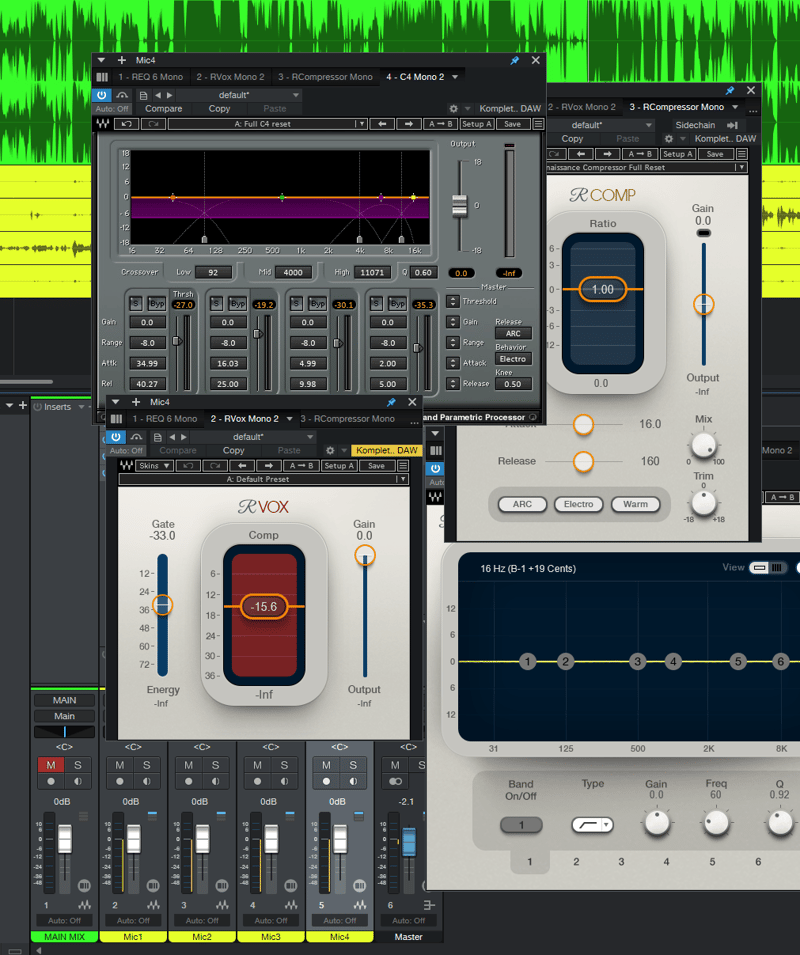Mute the Mic3 channel

click(258, 765)
